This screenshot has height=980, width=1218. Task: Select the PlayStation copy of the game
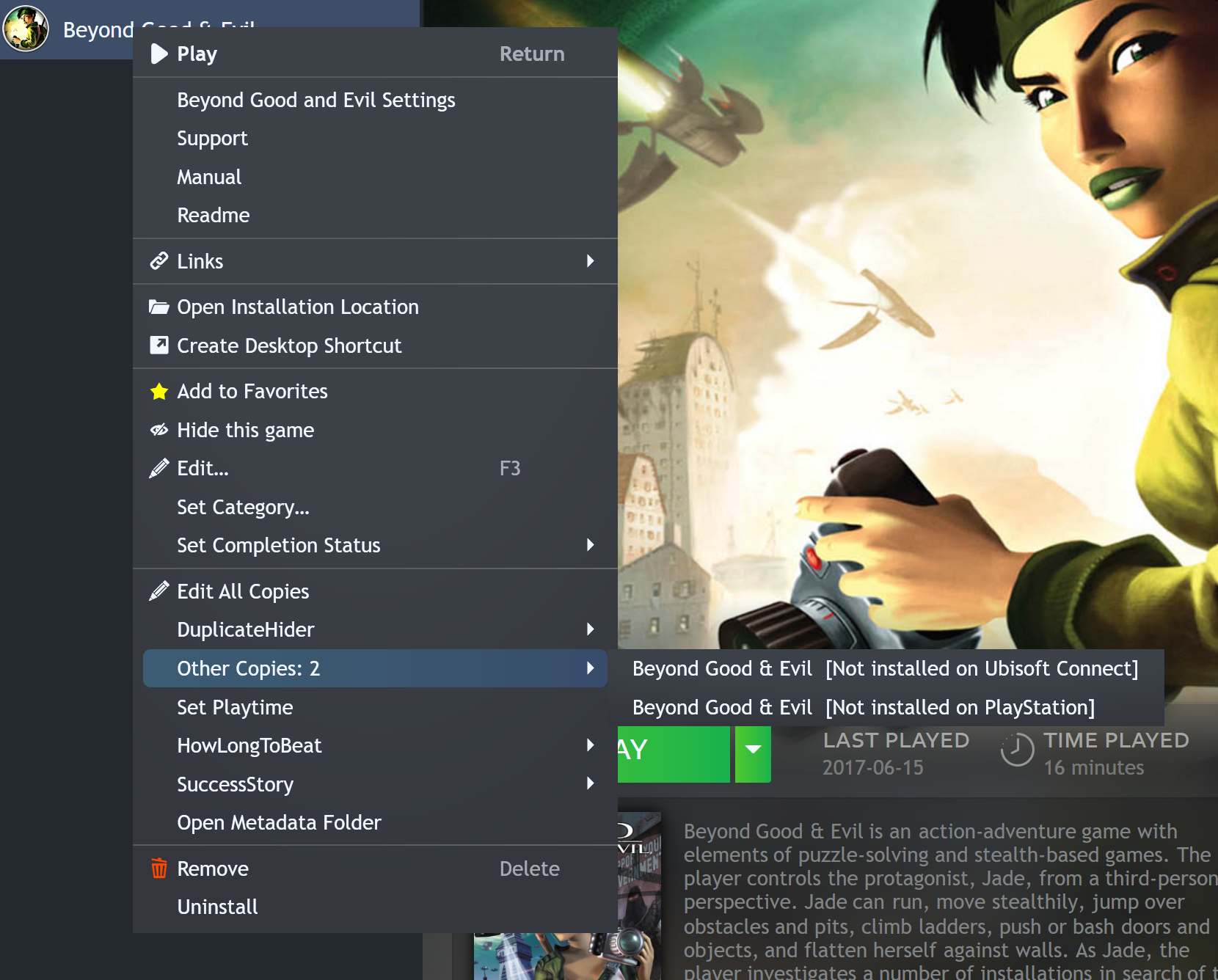[886, 707]
